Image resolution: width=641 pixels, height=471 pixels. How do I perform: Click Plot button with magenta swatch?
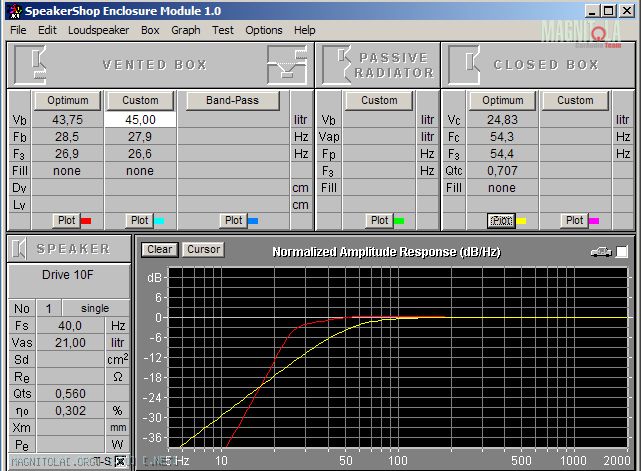click(575, 220)
